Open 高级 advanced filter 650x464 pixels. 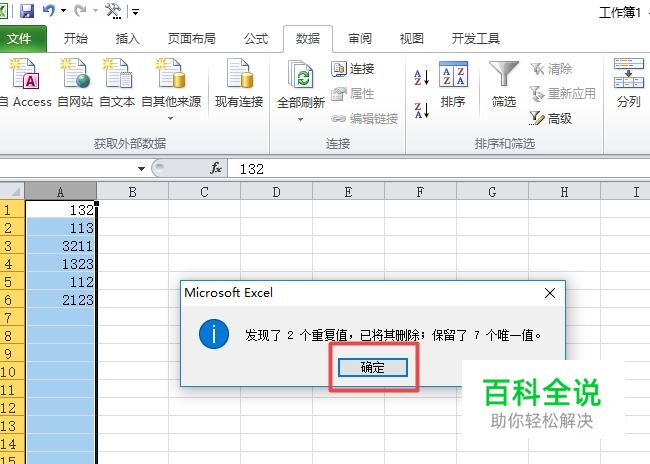551,119
